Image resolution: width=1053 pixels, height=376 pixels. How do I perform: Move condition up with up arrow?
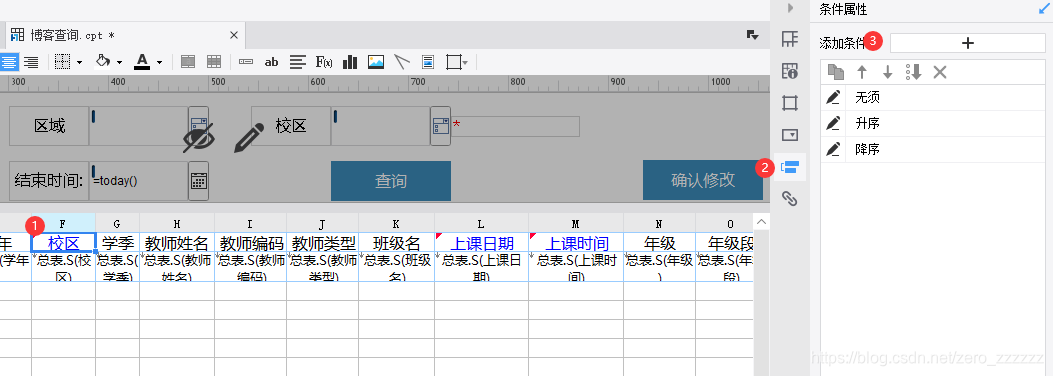tap(862, 72)
